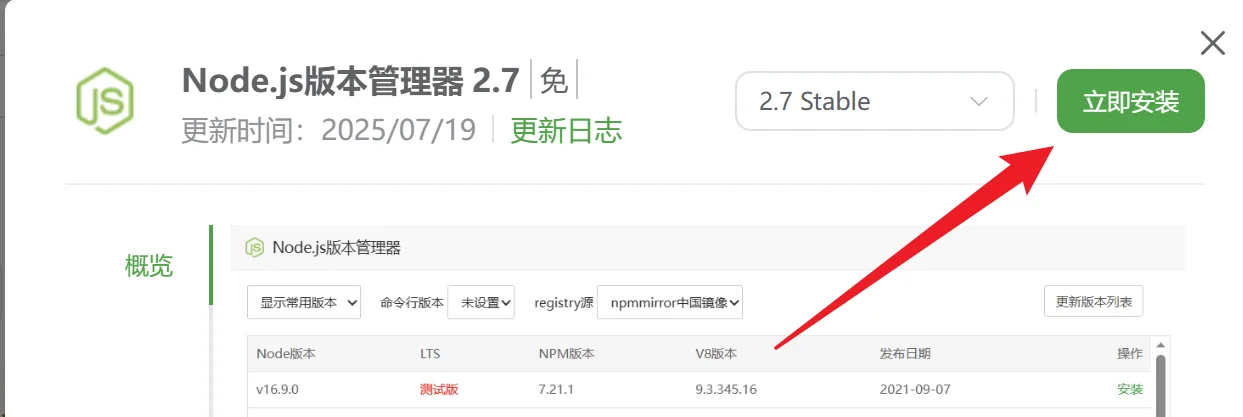Select the 概览 overview tab
The width and height of the screenshot is (1243, 417).
pyautogui.click(x=149, y=266)
